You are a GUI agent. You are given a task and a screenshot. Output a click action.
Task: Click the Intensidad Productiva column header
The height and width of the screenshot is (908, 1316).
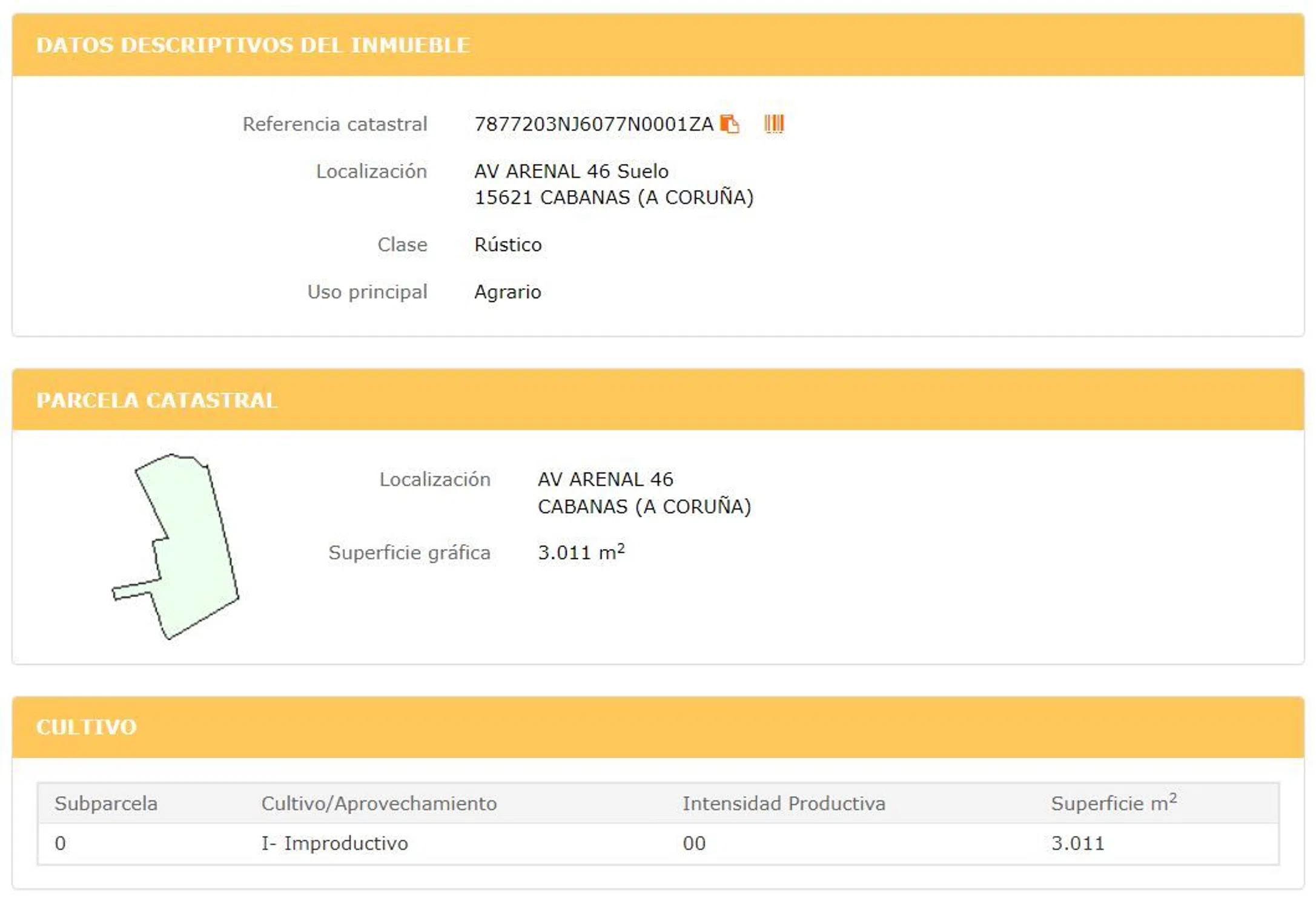(x=784, y=804)
